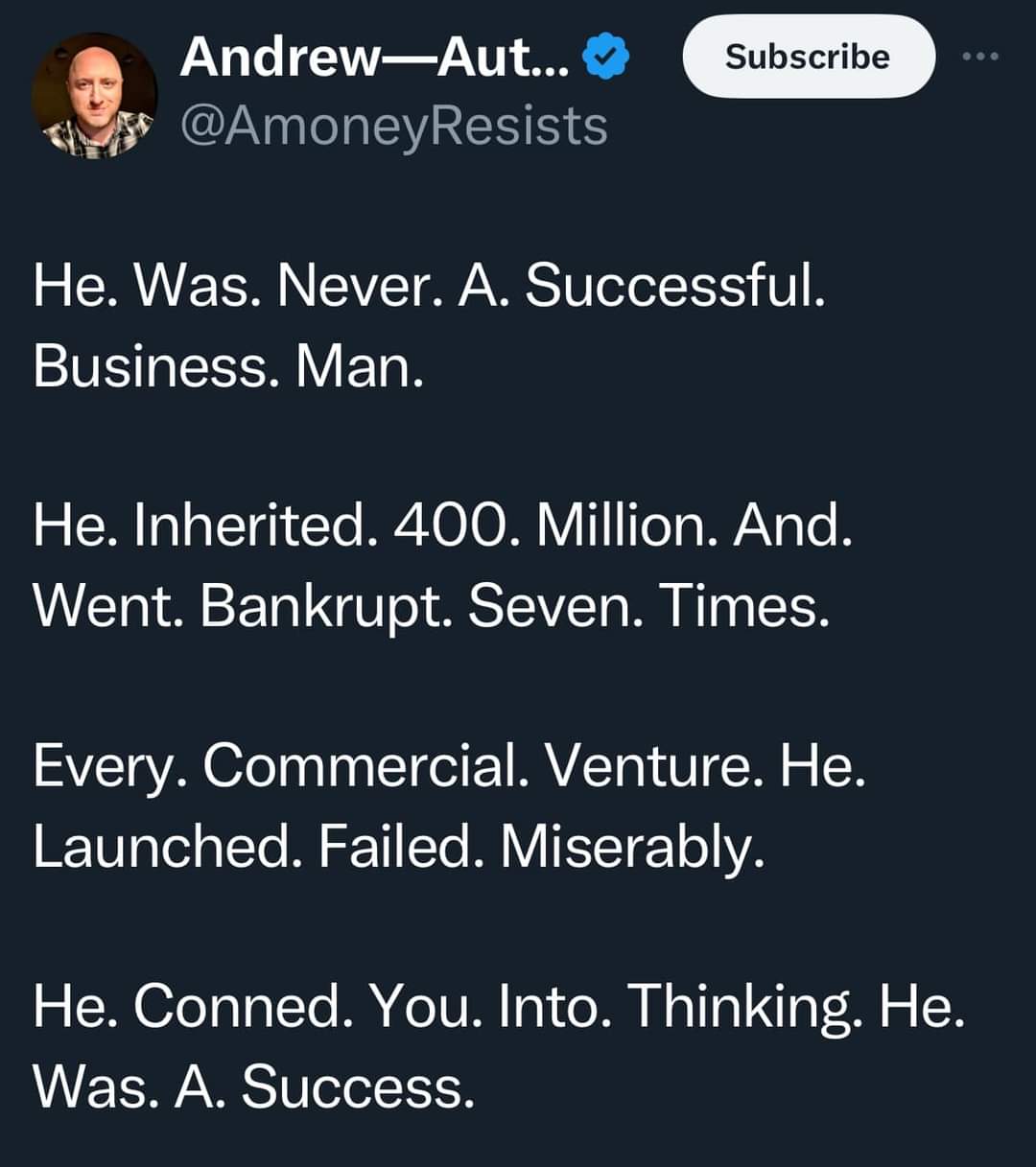The image size is (1036, 1167).
Task: Click the display name starting with Andrew
Action: click(x=374, y=58)
